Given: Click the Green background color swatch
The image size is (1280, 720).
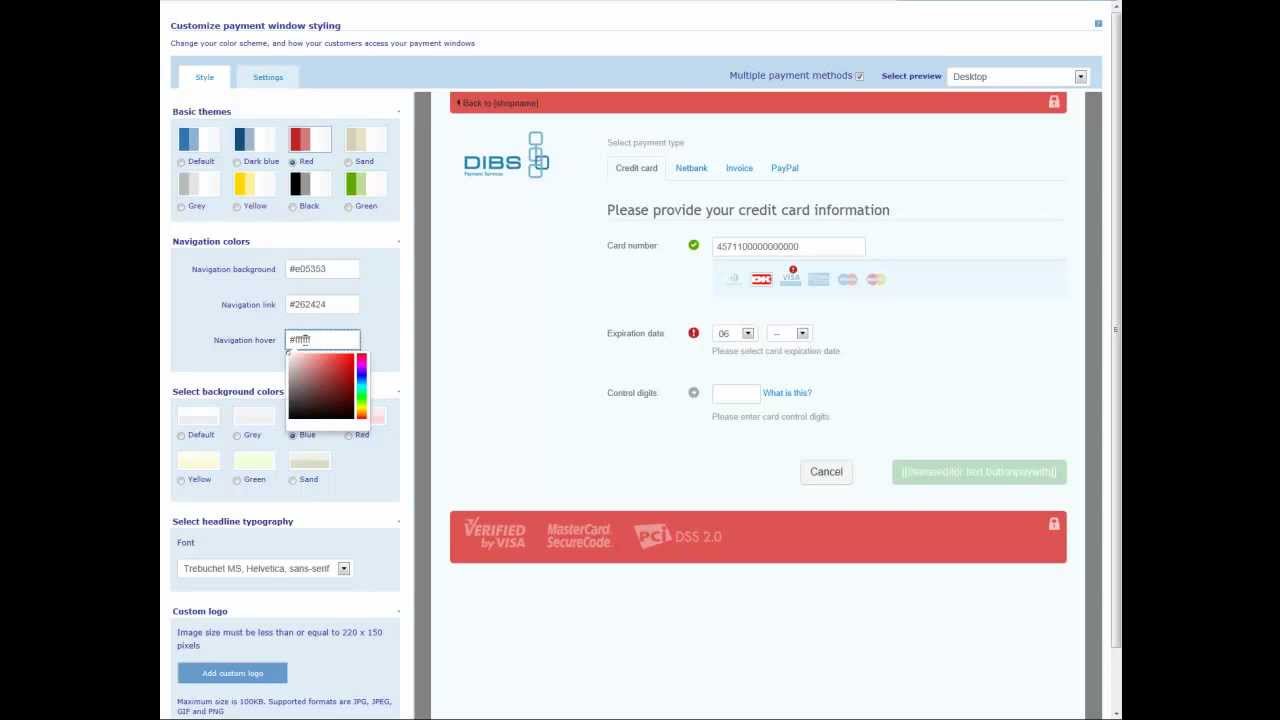Looking at the screenshot, I should [x=254, y=461].
